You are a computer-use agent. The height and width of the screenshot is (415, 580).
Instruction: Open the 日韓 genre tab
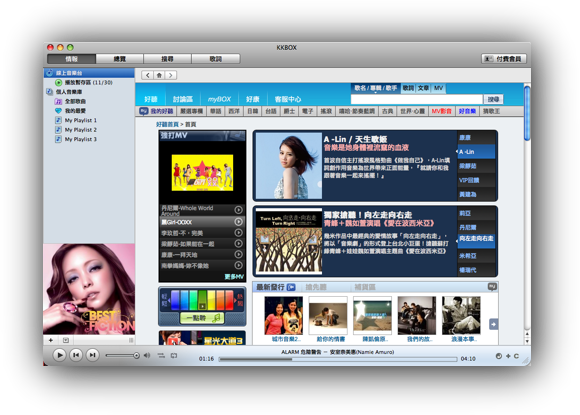(253, 111)
